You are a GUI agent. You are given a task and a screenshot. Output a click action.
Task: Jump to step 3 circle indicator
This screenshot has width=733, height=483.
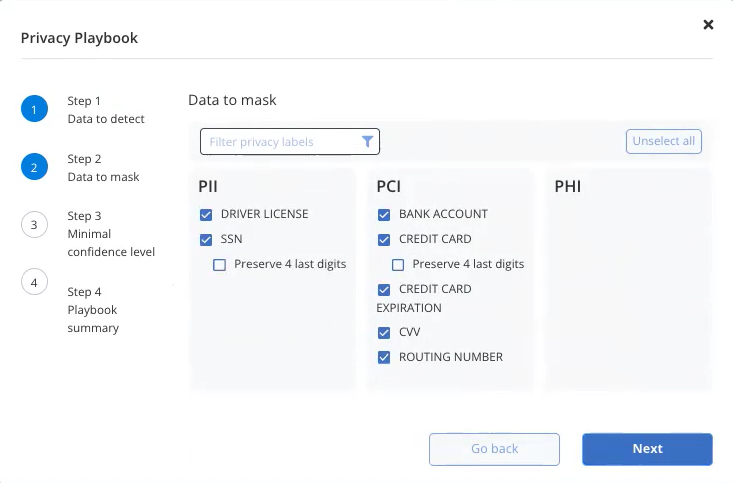tap(34, 225)
